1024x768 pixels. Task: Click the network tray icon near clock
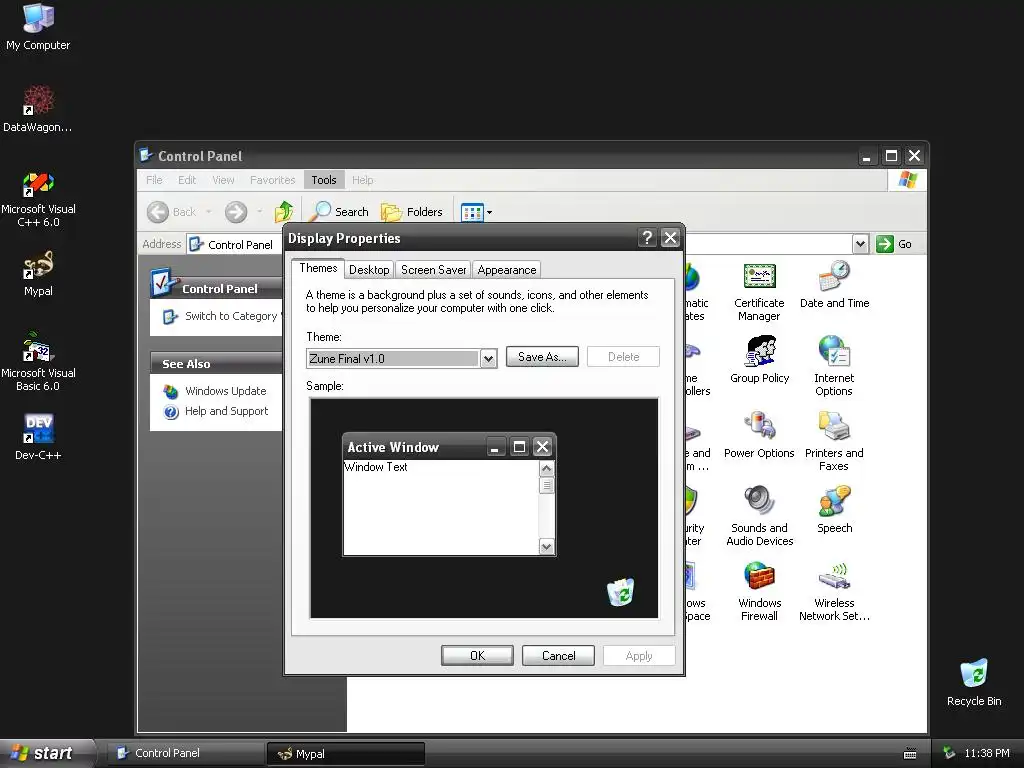point(950,753)
